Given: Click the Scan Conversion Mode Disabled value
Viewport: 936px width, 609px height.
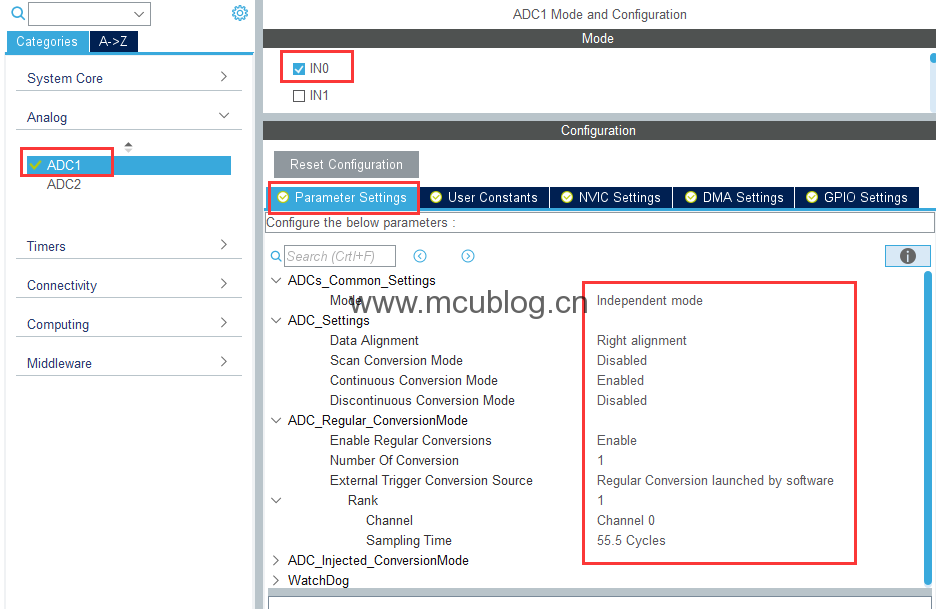Looking at the screenshot, I should tap(622, 360).
